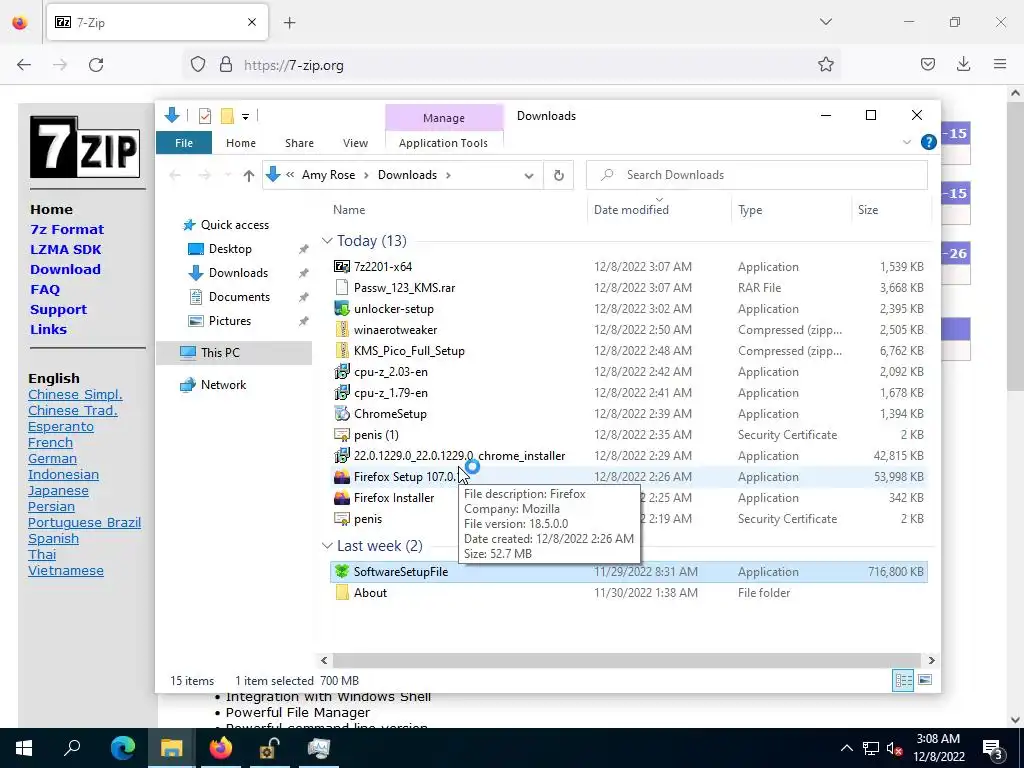
Task: Click Explorer new folder toolbar icon
Action: tap(227, 116)
